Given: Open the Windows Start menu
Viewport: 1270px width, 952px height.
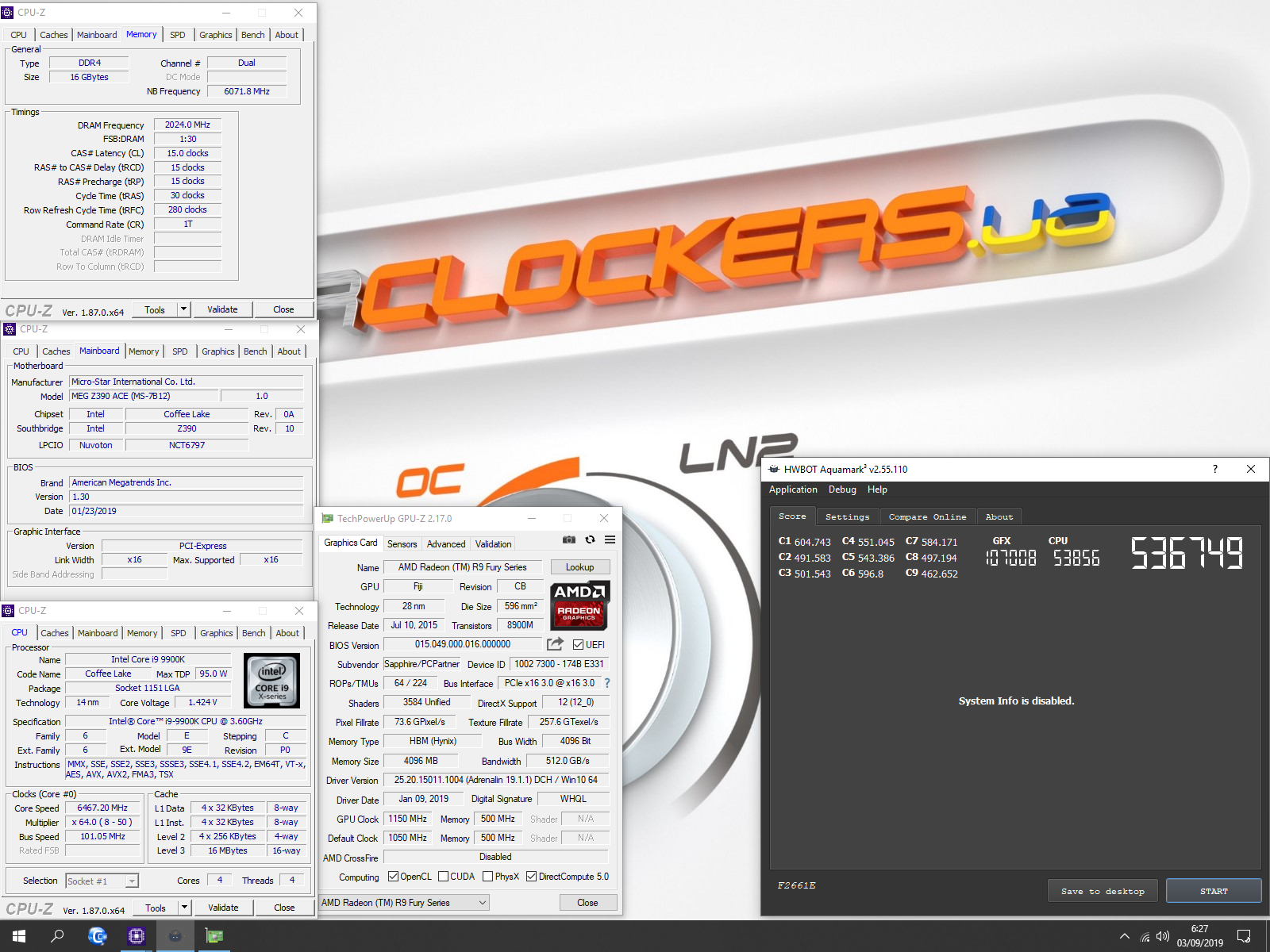Looking at the screenshot, I should click(x=19, y=936).
